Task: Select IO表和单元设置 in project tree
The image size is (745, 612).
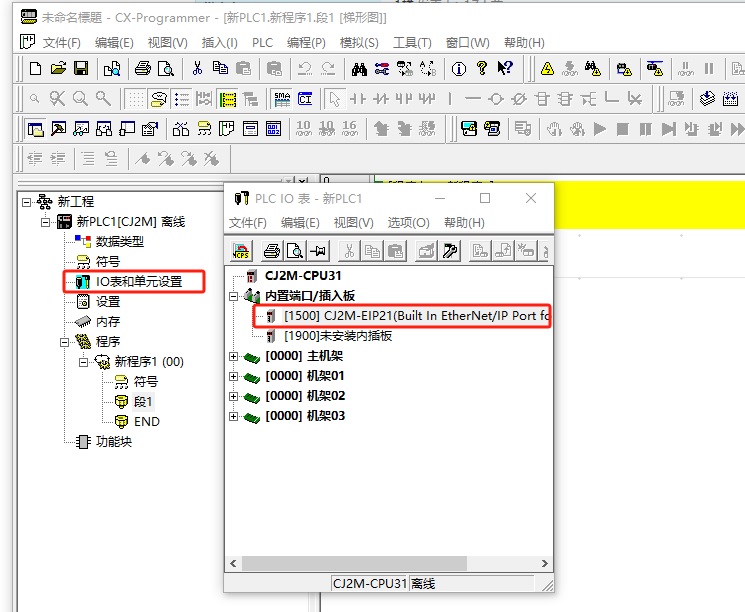Action: click(x=138, y=282)
